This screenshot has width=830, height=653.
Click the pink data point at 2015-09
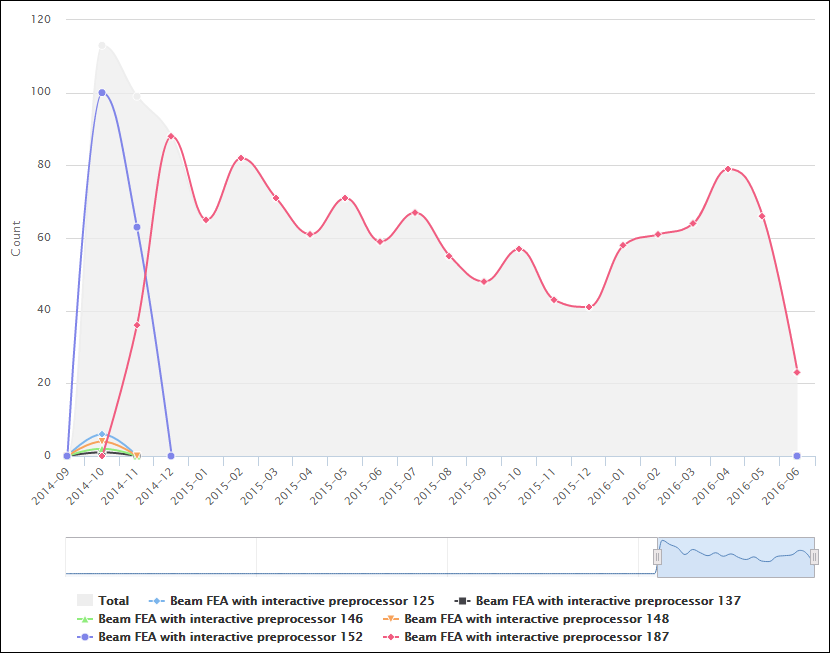(x=484, y=281)
